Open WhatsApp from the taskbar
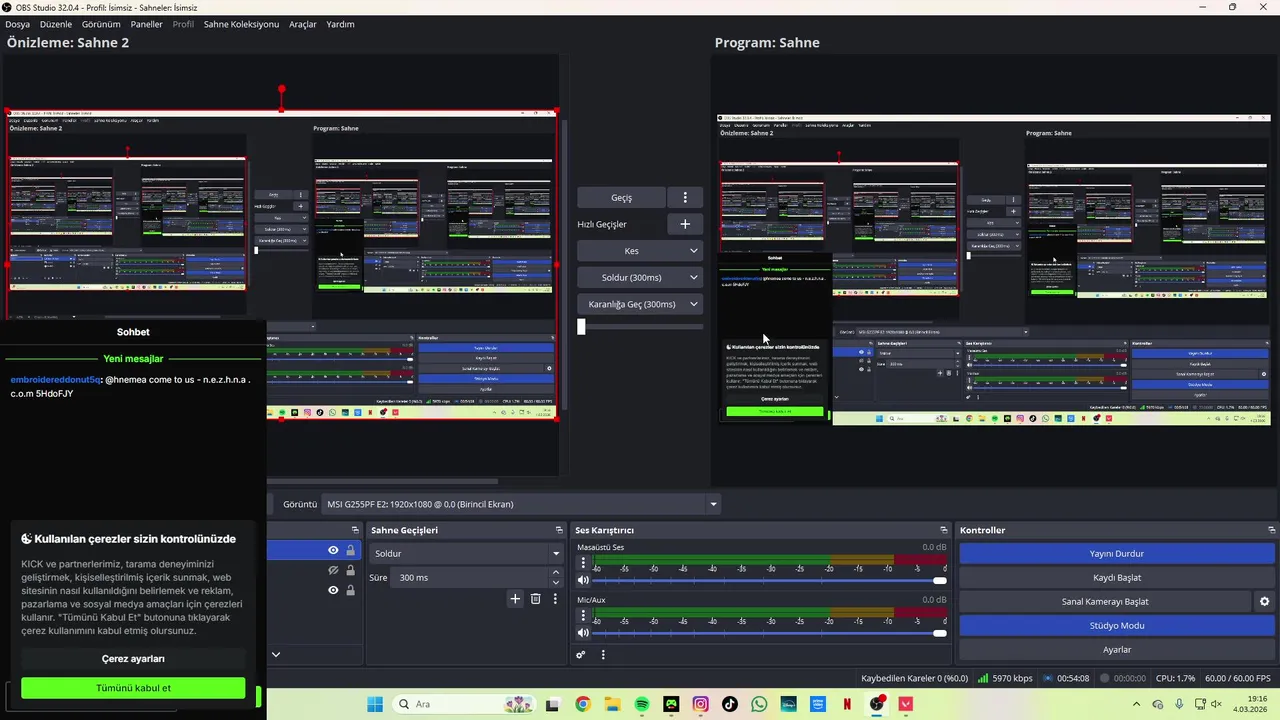Viewport: 1280px width, 720px height. (759, 704)
